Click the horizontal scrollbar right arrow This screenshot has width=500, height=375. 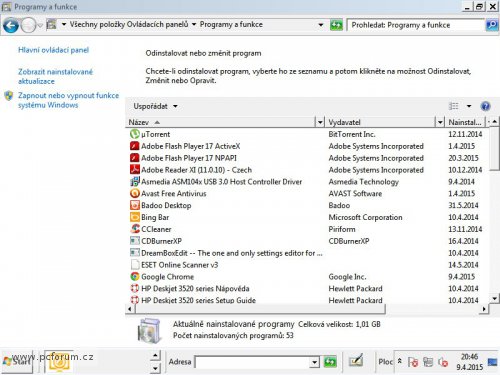[x=484, y=309]
